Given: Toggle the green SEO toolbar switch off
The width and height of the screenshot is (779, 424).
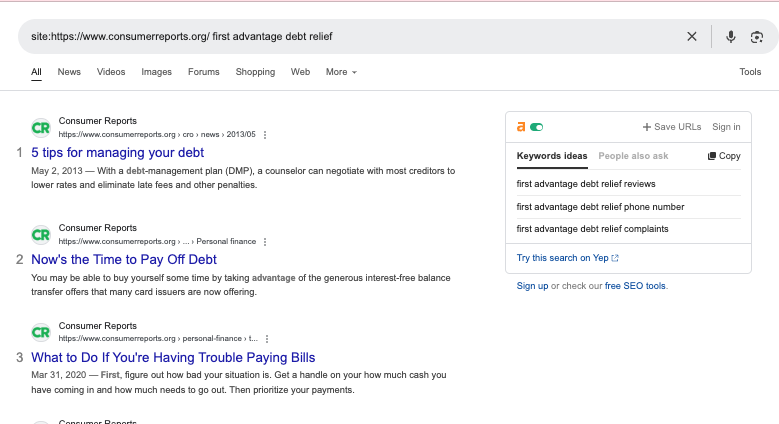Looking at the screenshot, I should coord(537,127).
